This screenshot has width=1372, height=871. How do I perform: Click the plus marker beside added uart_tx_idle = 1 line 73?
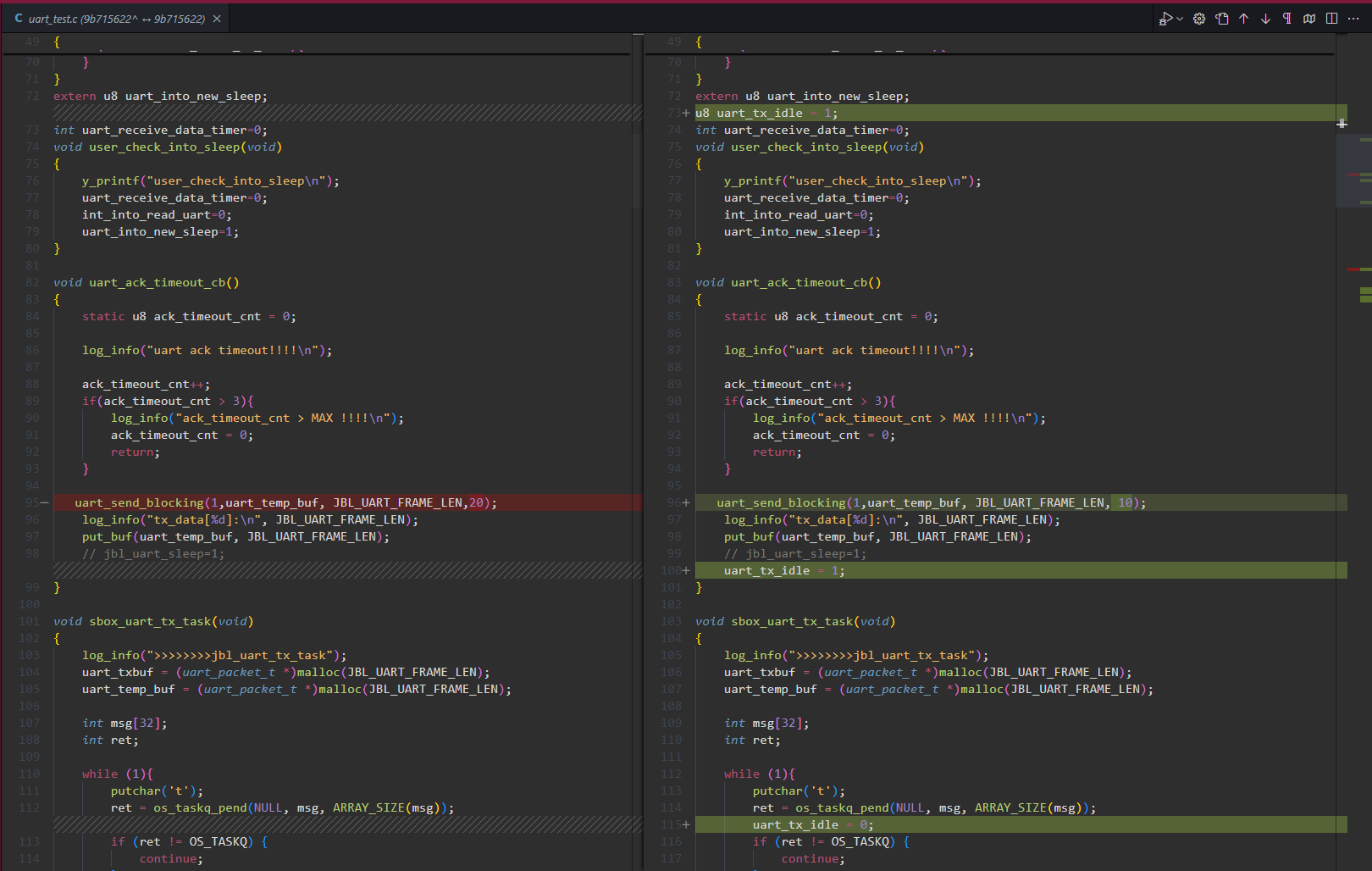point(687,114)
